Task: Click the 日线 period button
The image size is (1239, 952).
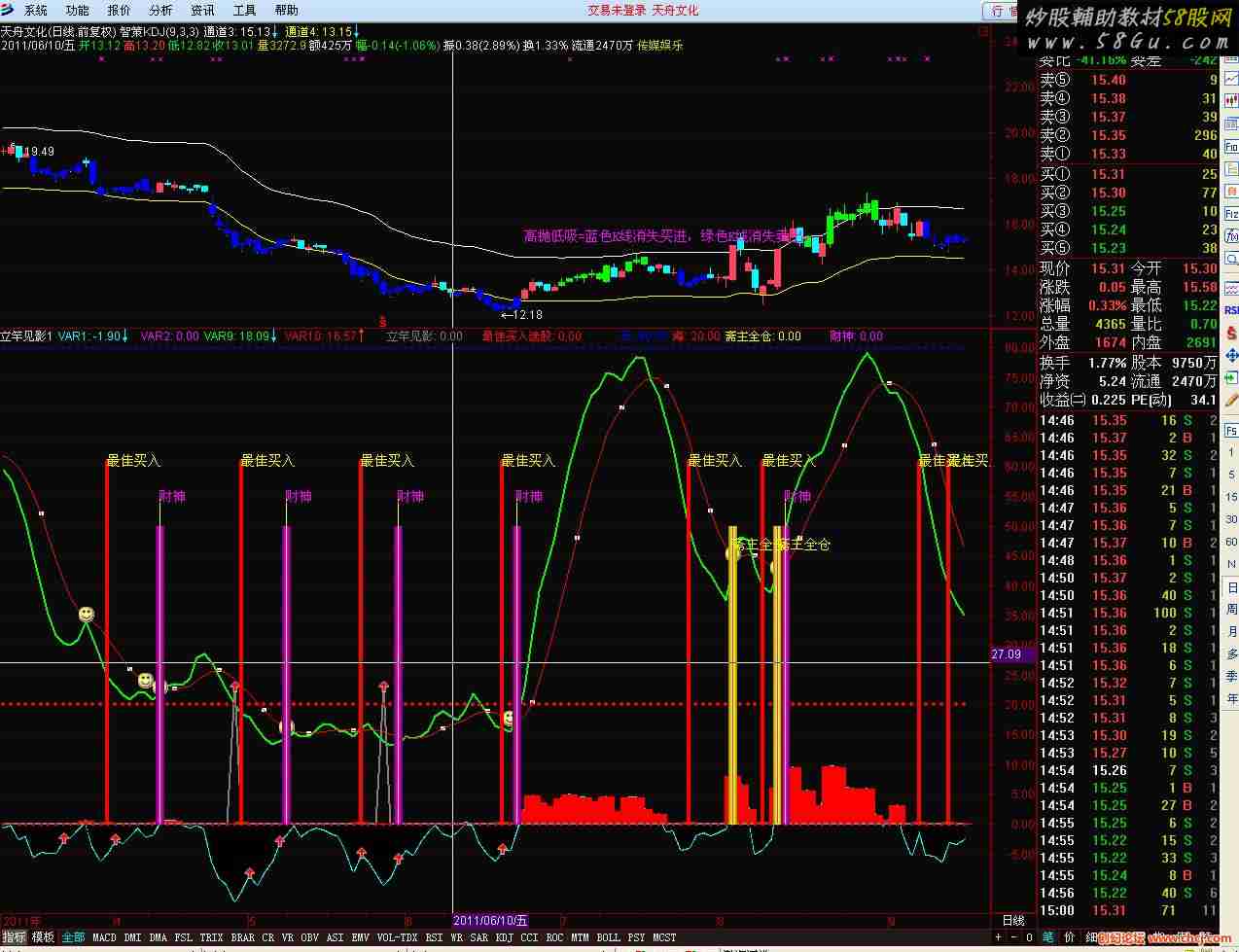Action: (1013, 920)
